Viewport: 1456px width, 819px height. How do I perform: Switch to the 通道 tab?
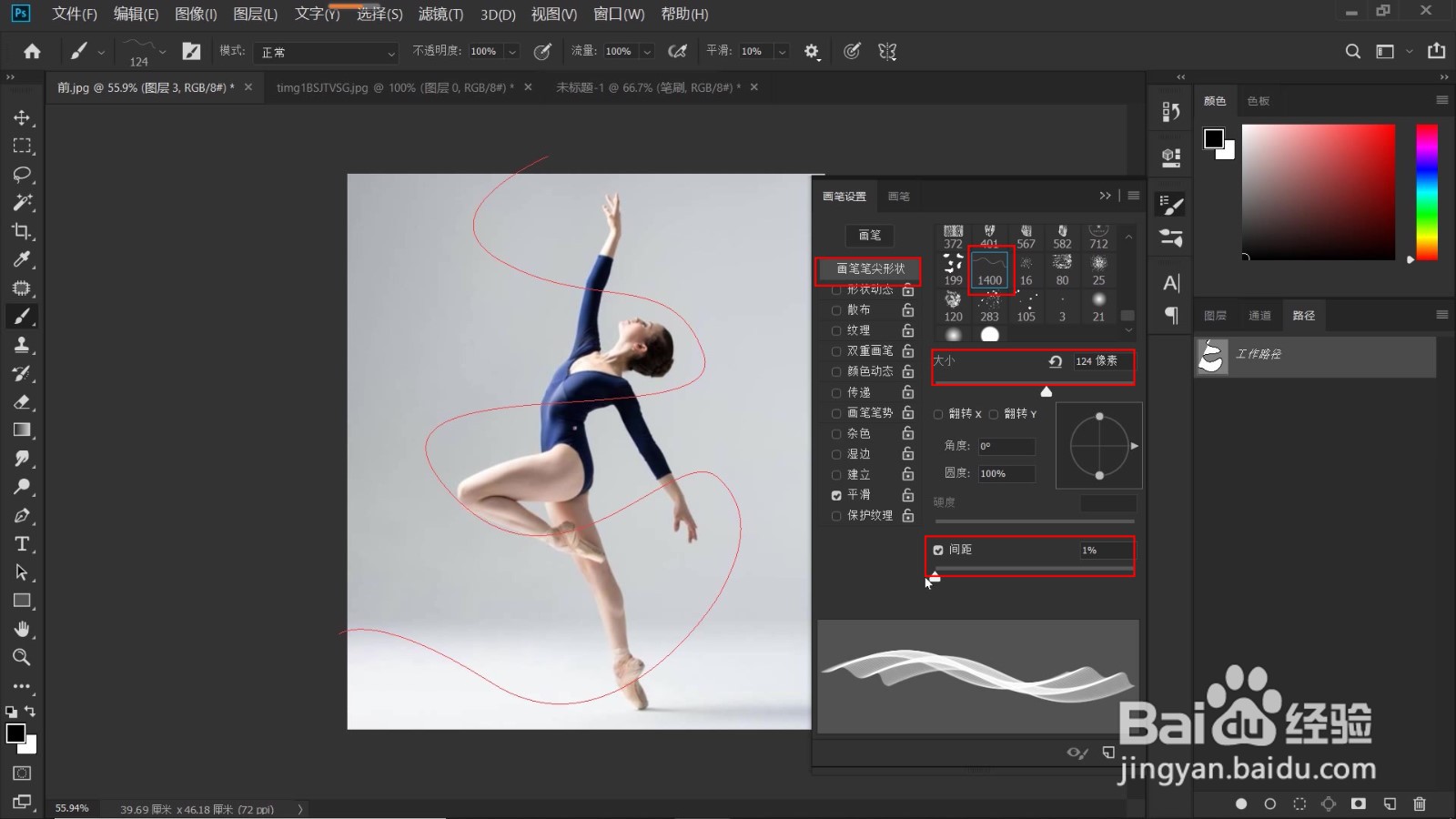click(1259, 316)
